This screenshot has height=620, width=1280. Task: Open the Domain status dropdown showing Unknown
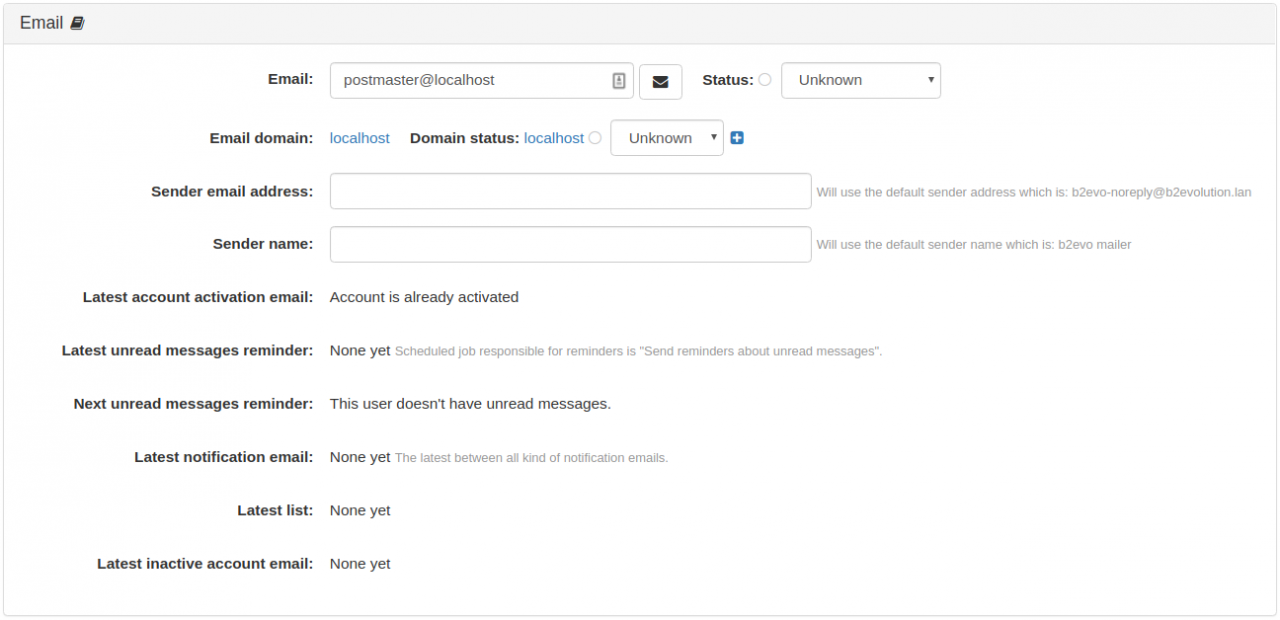tap(667, 138)
